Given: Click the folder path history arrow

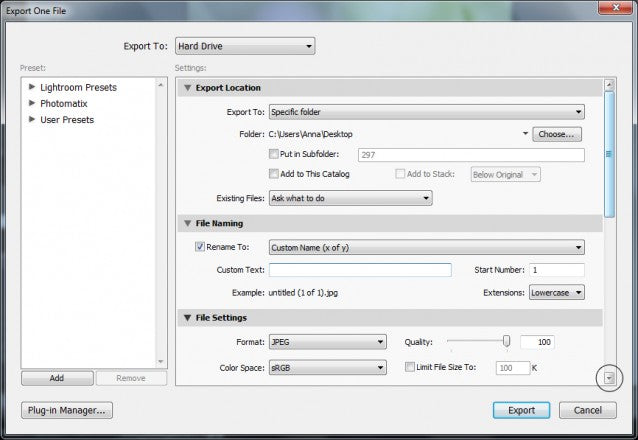Looking at the screenshot, I should pos(524,133).
